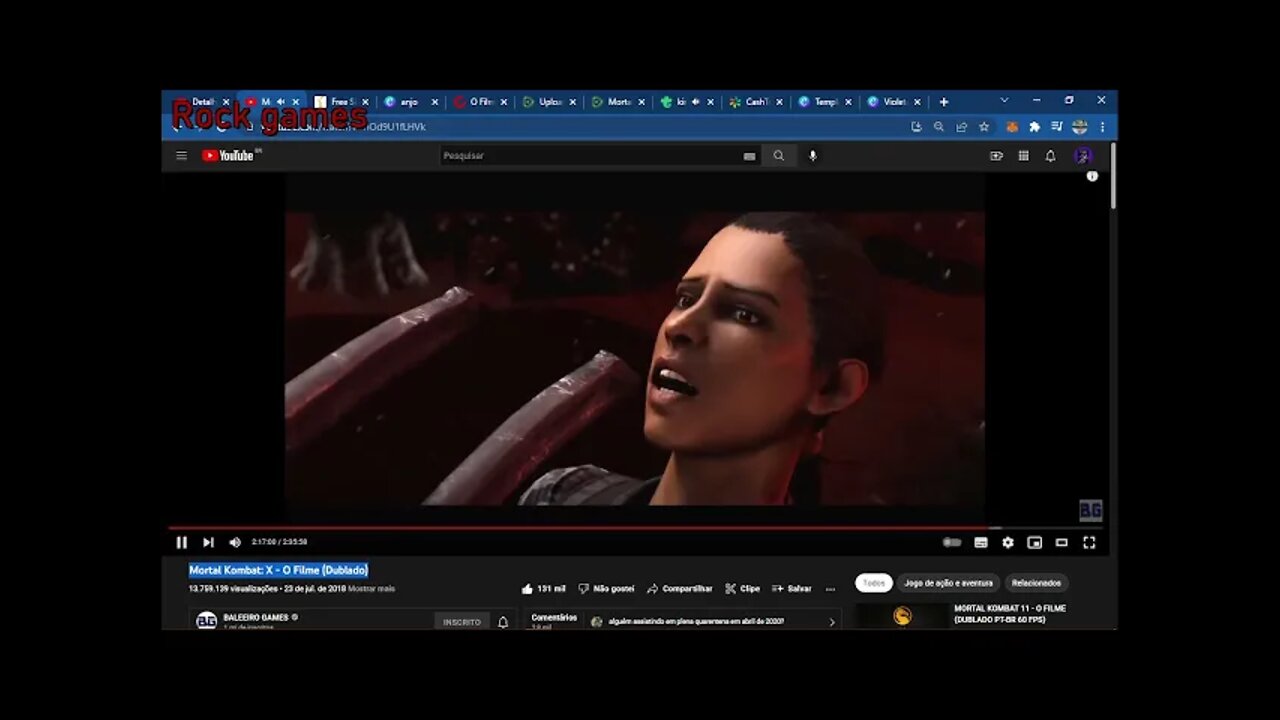
Task: Open the BALEEIRO GAMES channel name
Action: tap(256, 618)
